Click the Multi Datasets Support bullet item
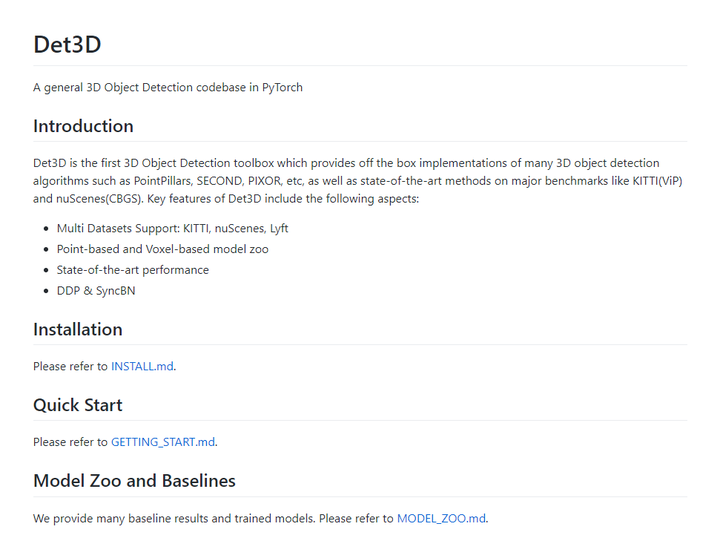 click(x=172, y=228)
